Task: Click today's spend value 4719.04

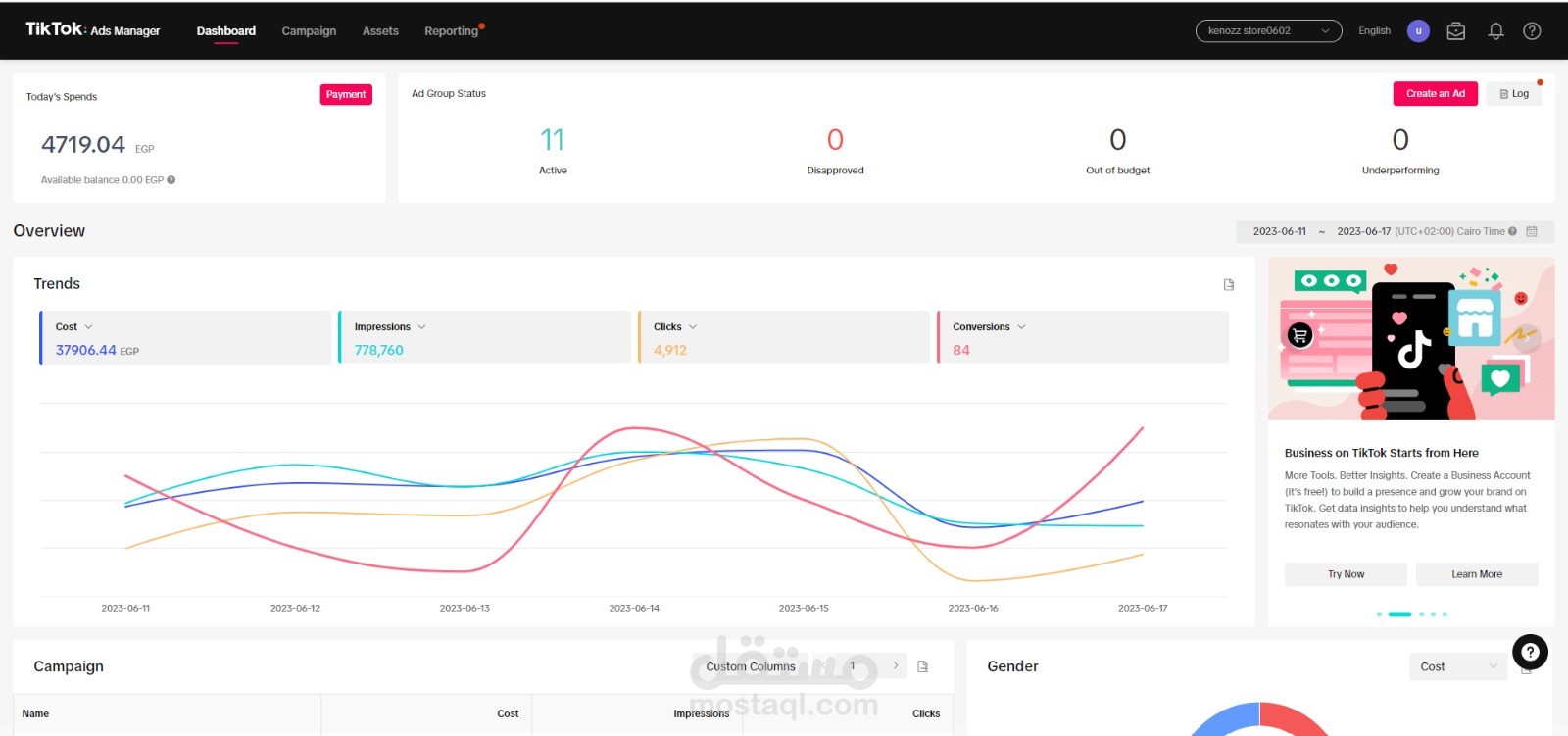Action: [83, 145]
